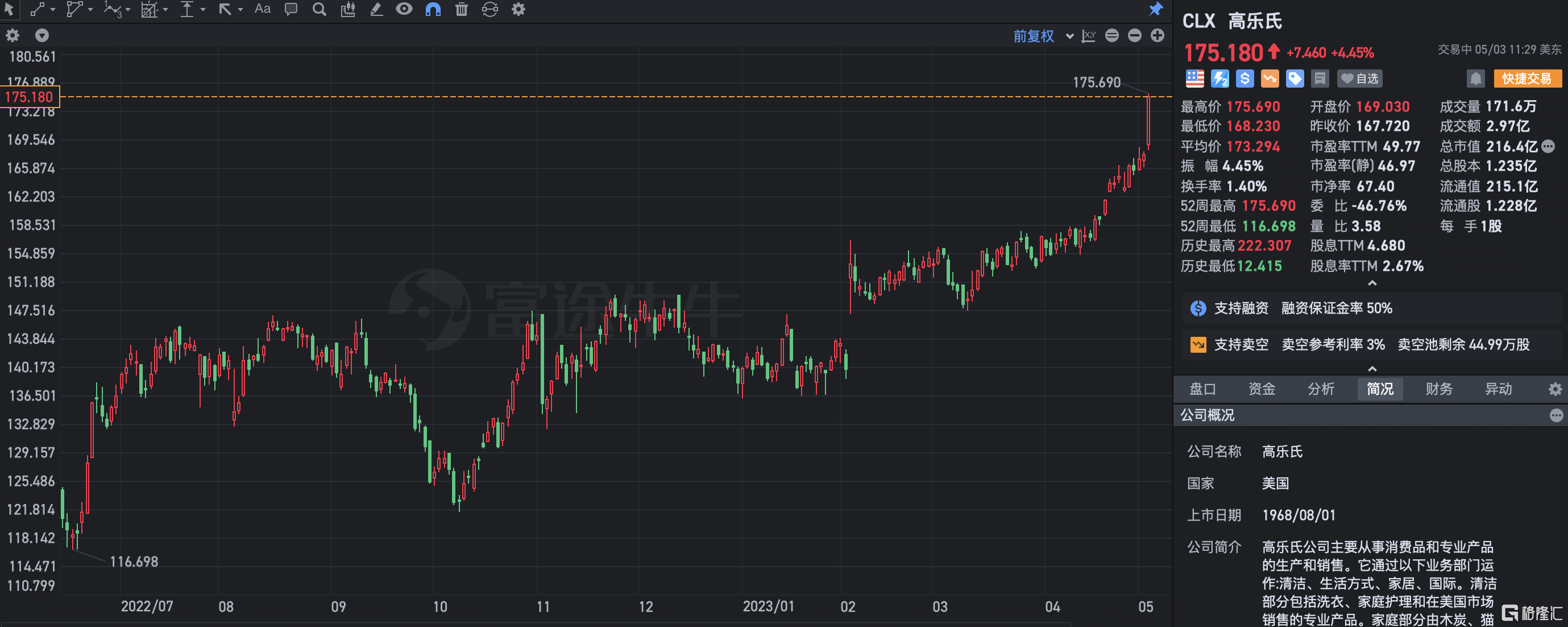The width and height of the screenshot is (1568, 627).
Task: Toggle the magnet snap mode
Action: (433, 9)
